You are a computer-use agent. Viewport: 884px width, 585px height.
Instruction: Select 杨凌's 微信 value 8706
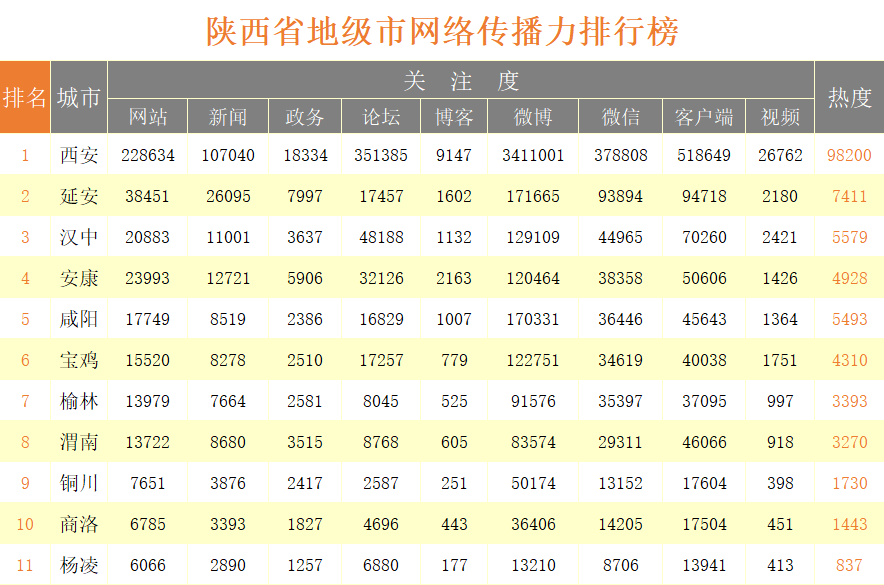pos(620,565)
